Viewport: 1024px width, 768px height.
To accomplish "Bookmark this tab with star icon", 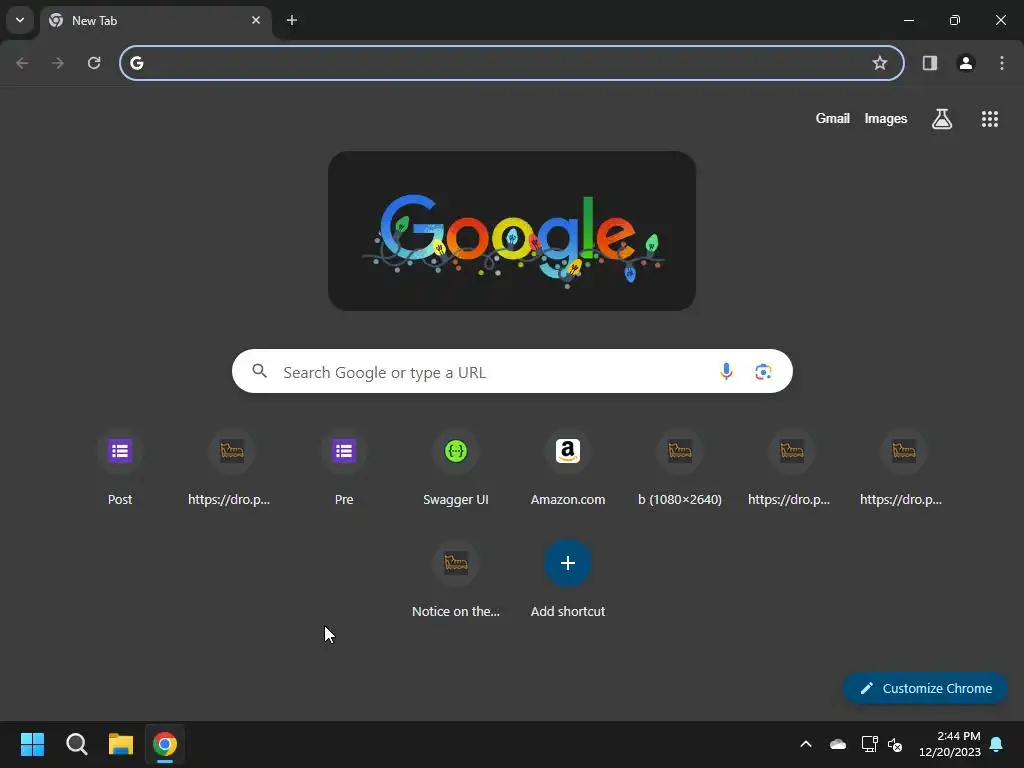I will click(880, 63).
